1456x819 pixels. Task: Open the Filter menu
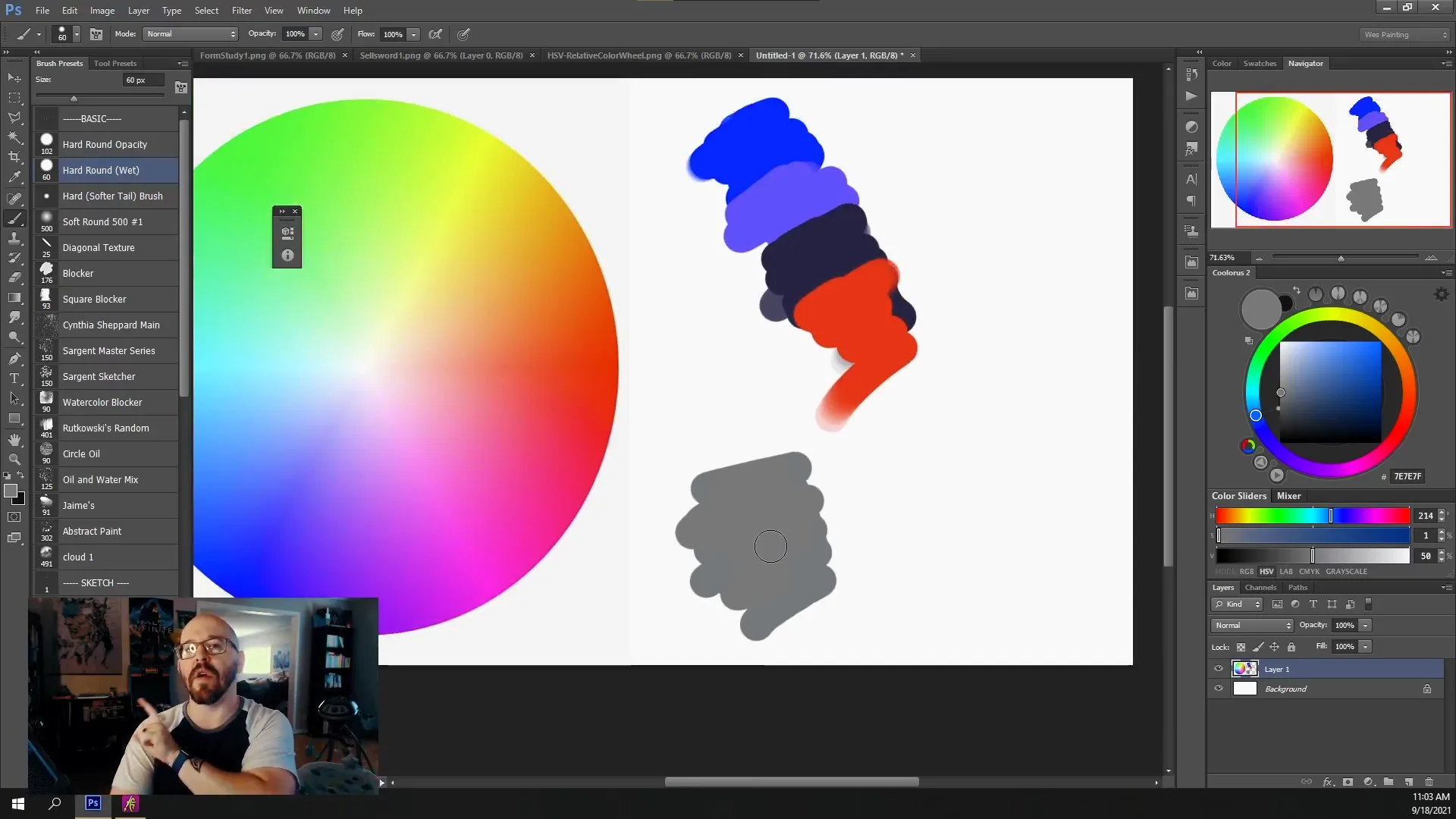(x=241, y=11)
